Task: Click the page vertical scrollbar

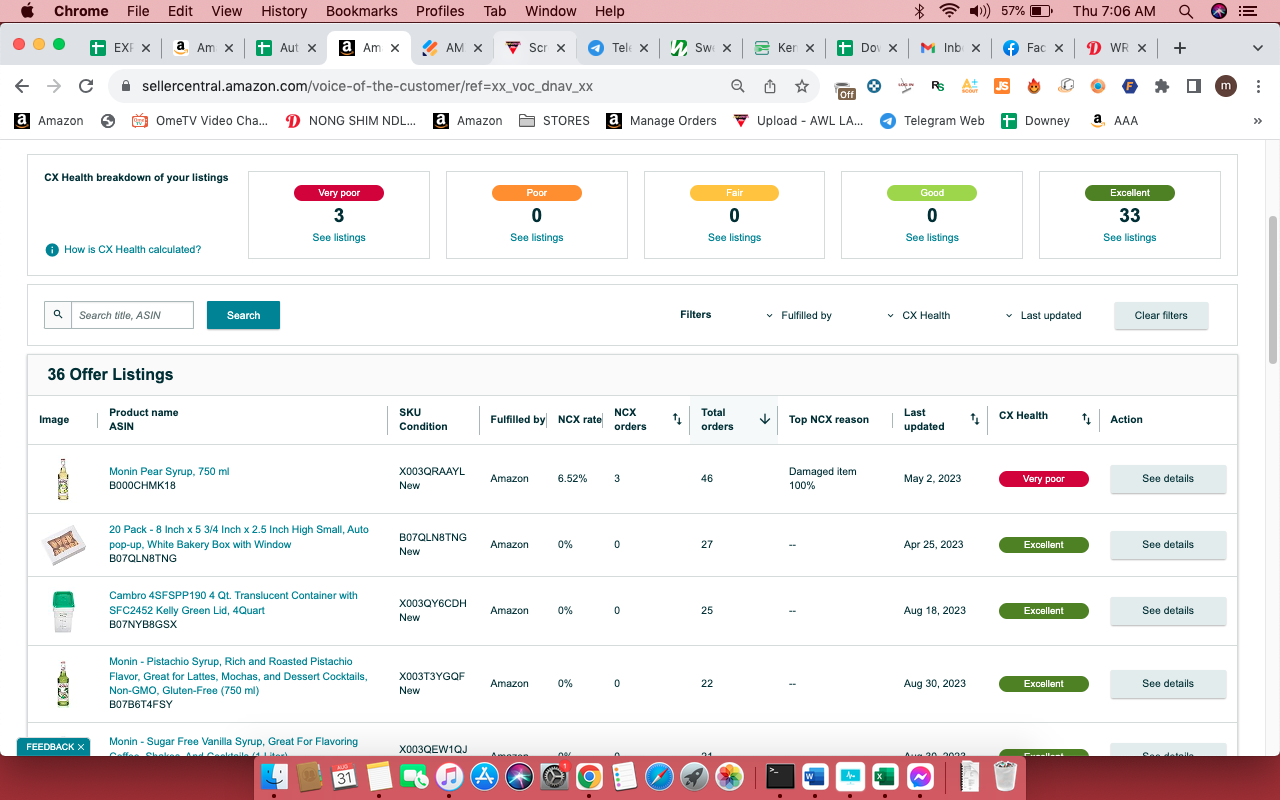Action: (1273, 290)
